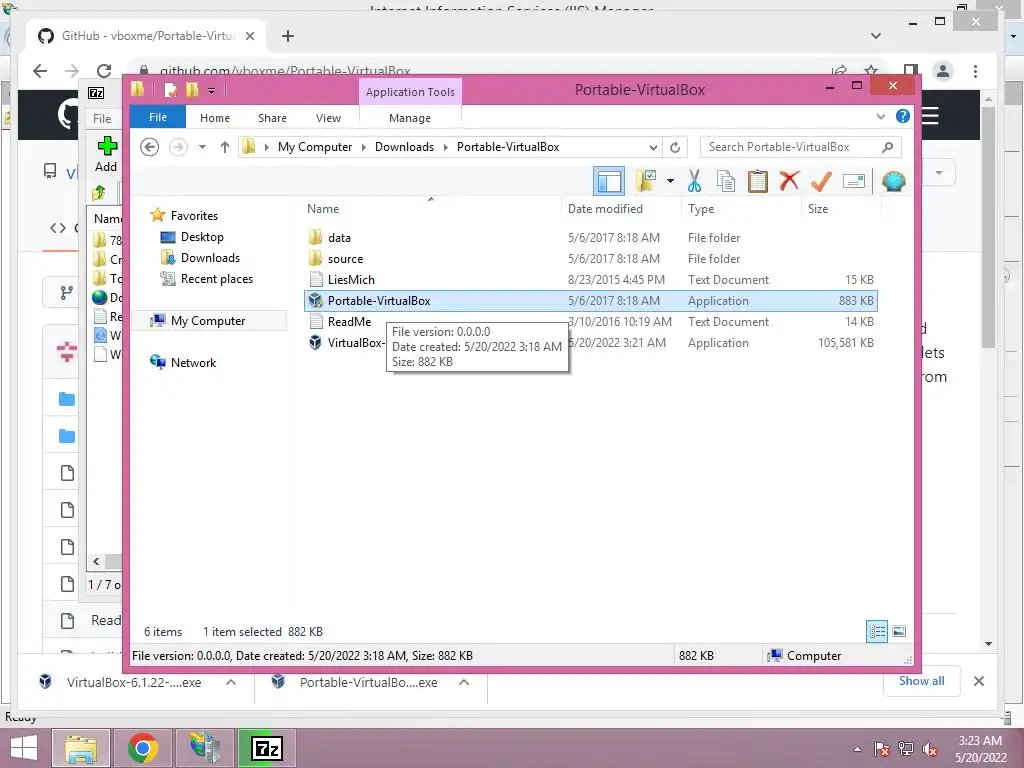
Task: Click the orange checkmark Properties icon
Action: [821, 181]
